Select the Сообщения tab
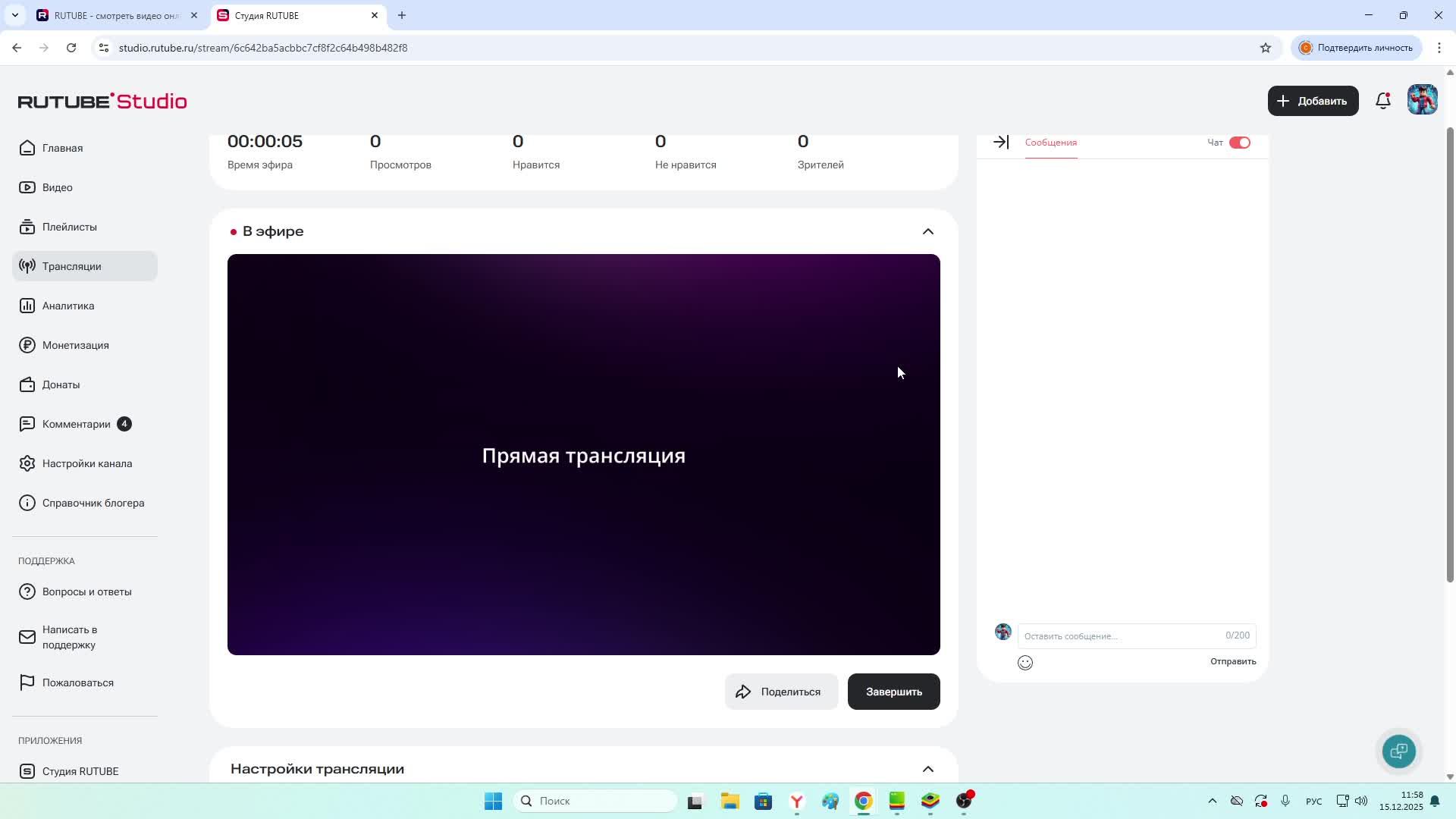 pos(1050,143)
